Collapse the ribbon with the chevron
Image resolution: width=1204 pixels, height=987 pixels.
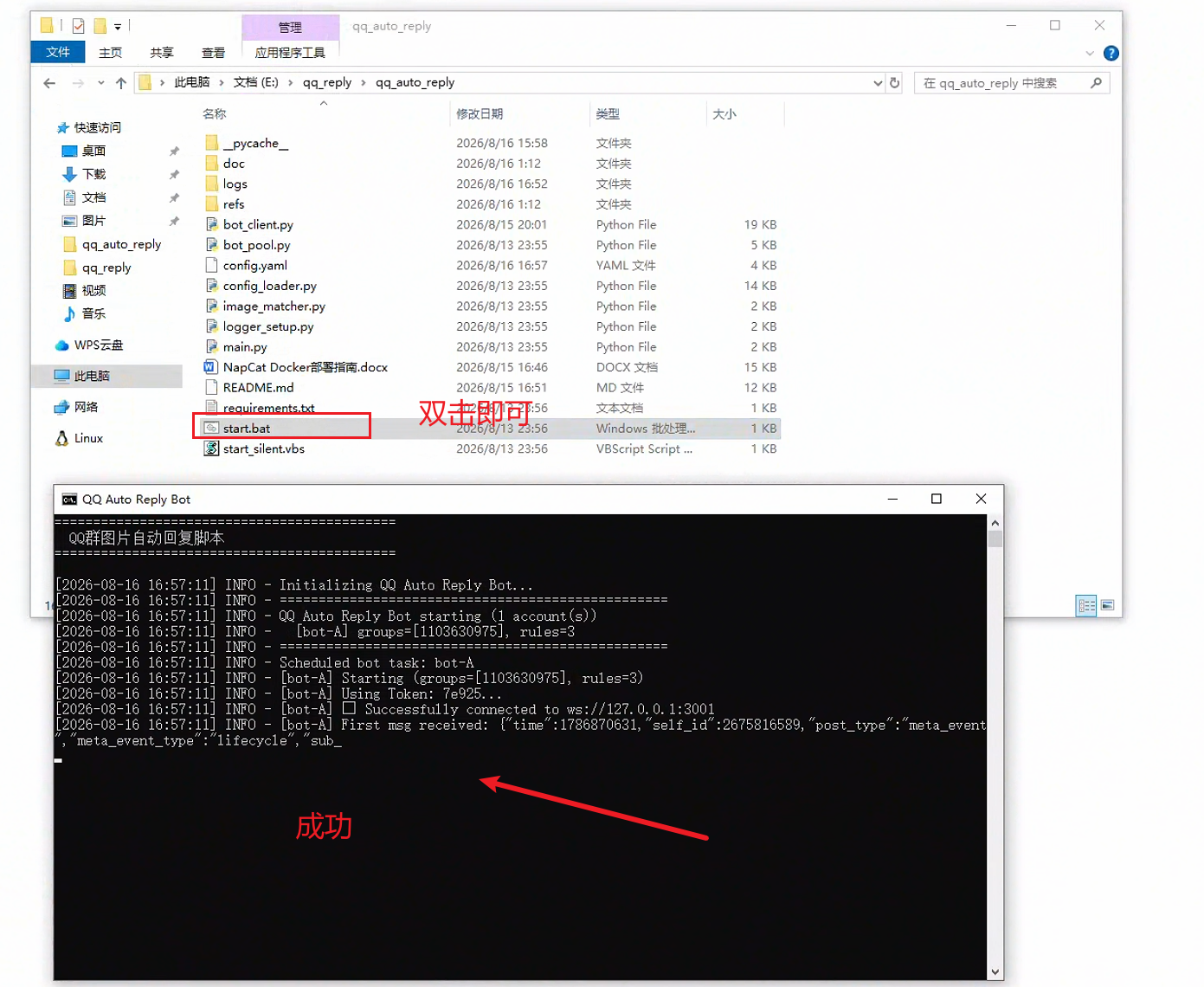pos(1090,54)
